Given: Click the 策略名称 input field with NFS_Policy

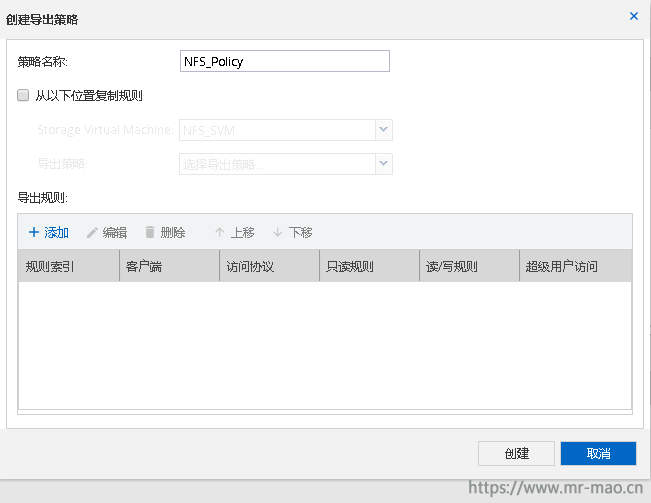Looking at the screenshot, I should 285,61.
